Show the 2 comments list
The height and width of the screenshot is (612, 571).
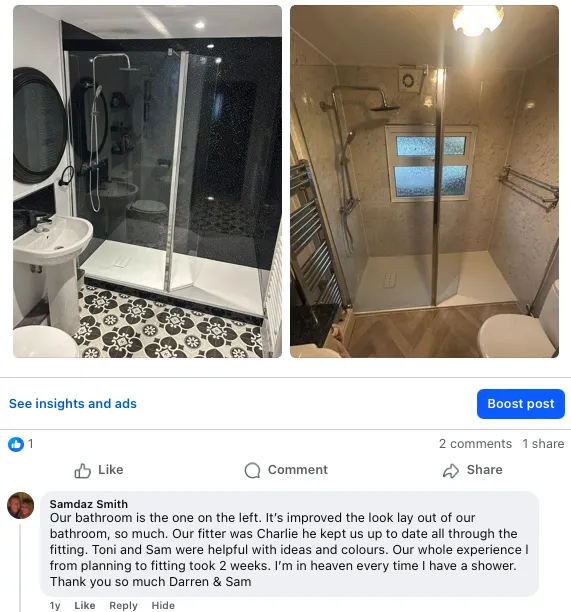(475, 444)
